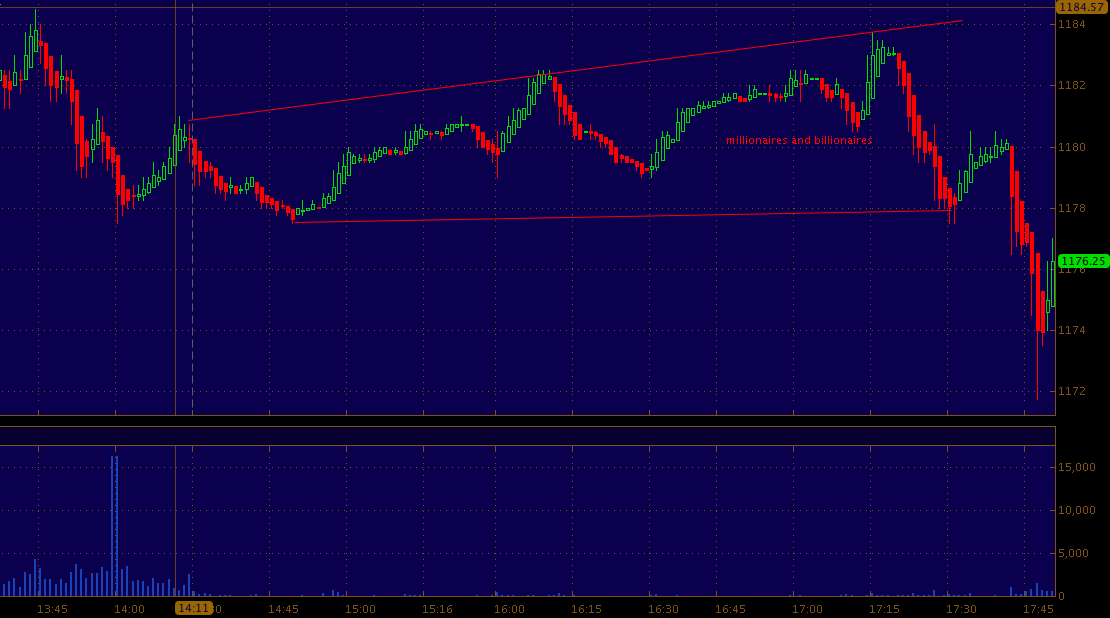Click the 16:30 time axis label
The height and width of the screenshot is (618, 1110).
coord(663,610)
